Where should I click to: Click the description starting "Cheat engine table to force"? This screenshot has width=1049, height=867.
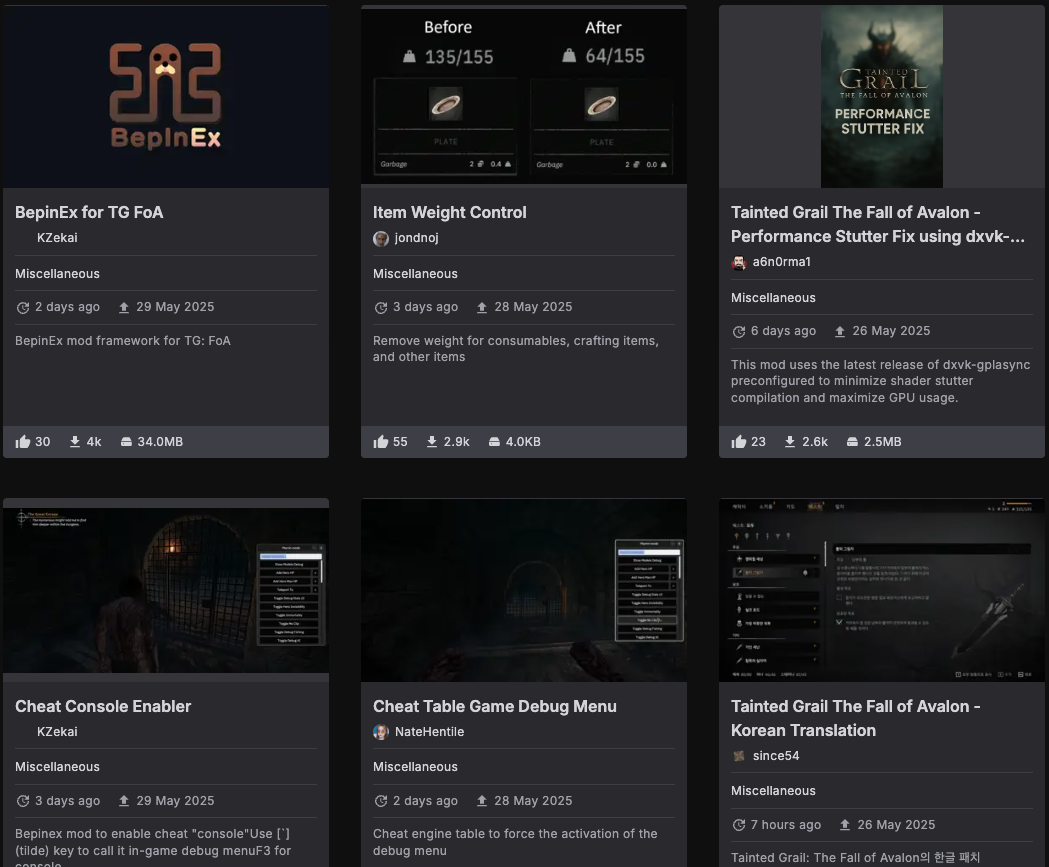(x=515, y=842)
